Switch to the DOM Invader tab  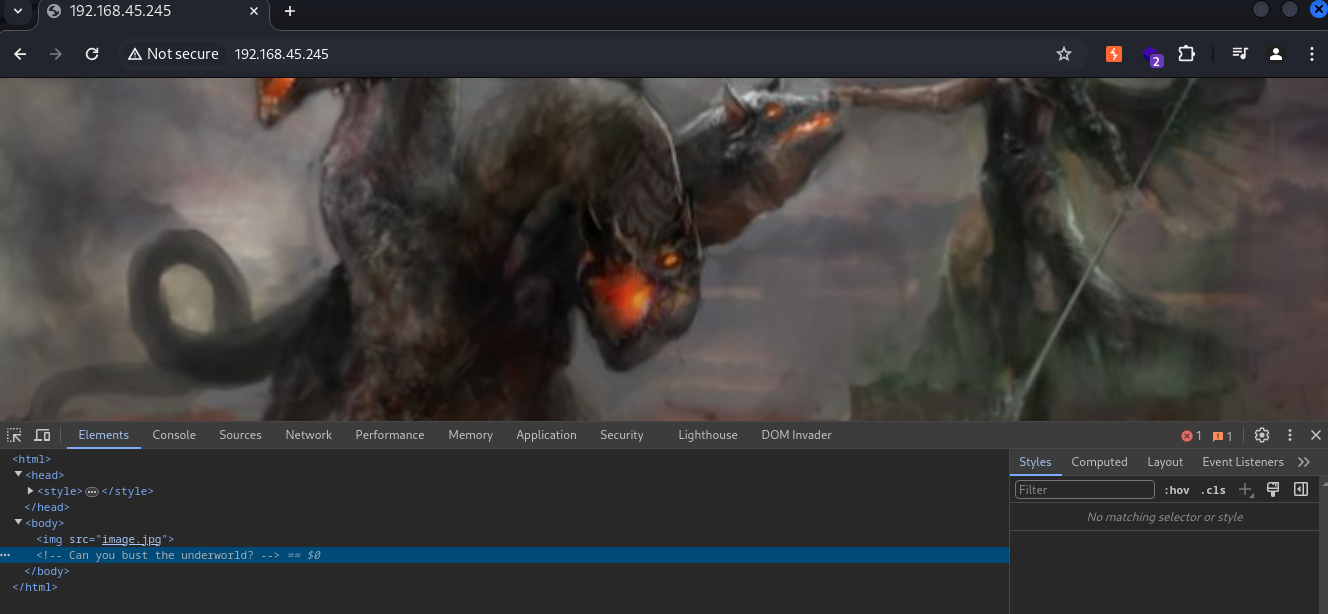point(796,435)
